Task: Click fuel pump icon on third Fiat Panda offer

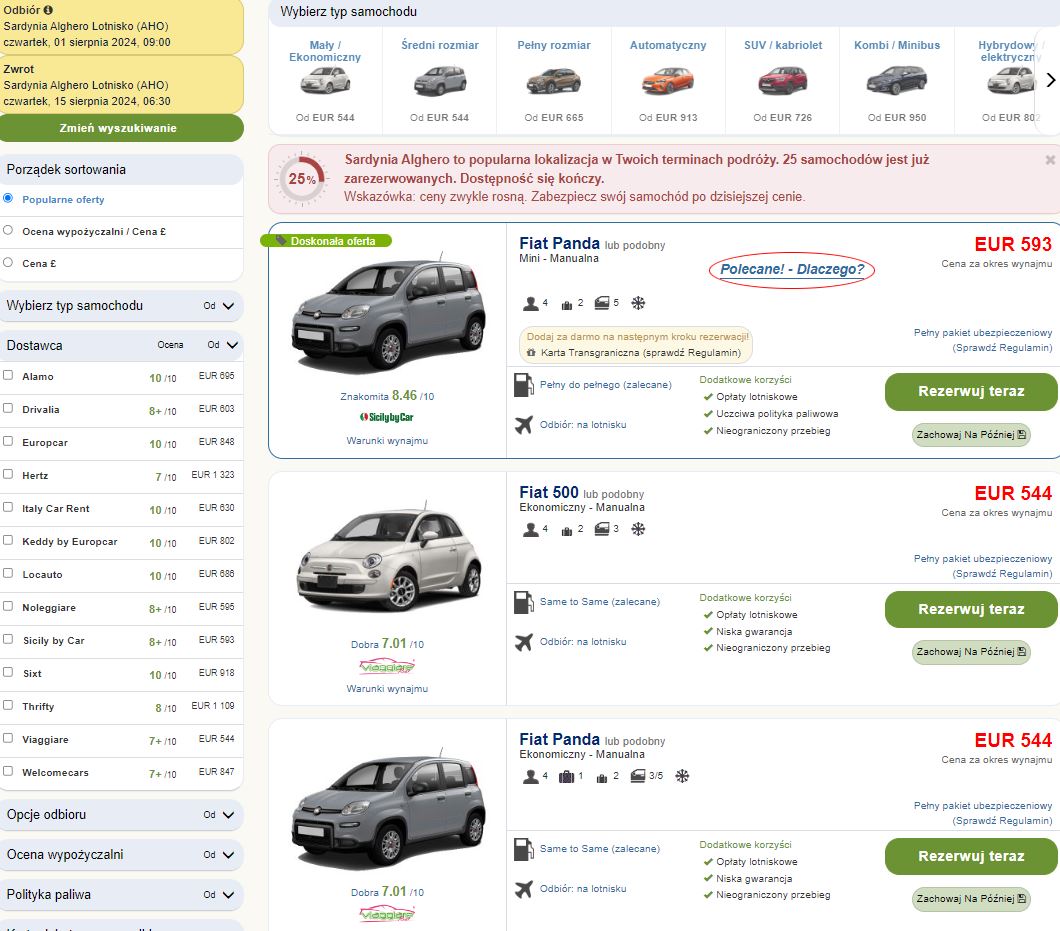Action: (523, 849)
